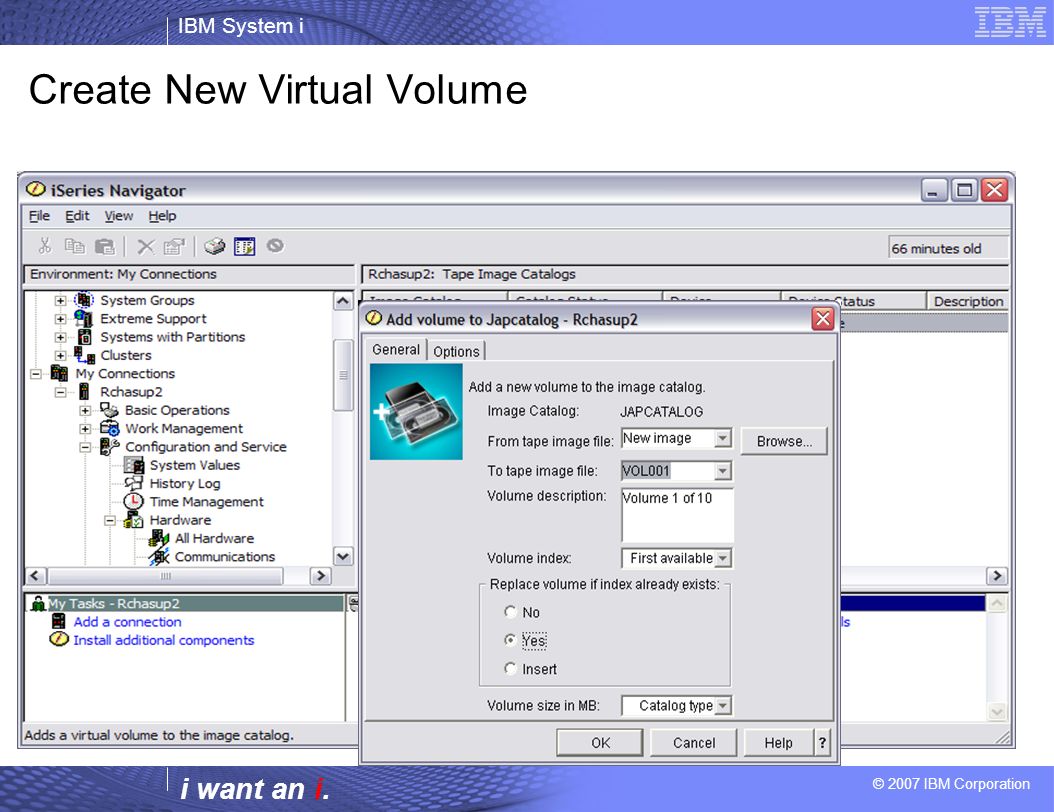
Task: Select the Insert radio button
Action: pos(510,668)
